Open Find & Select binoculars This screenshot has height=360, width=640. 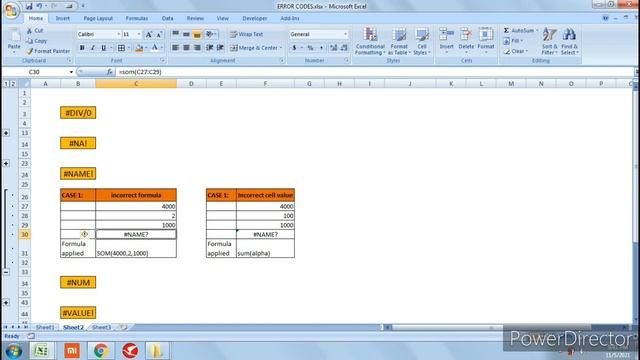tap(569, 41)
